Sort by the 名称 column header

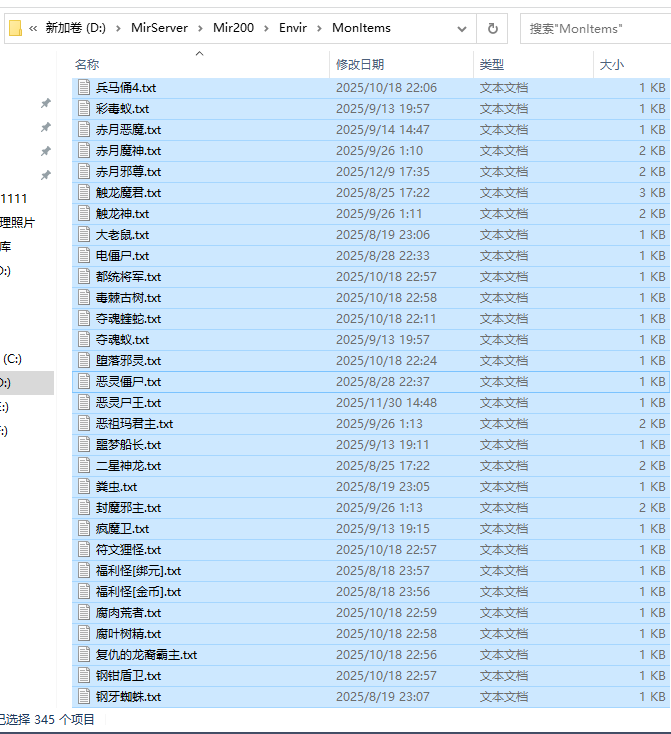tap(87, 65)
